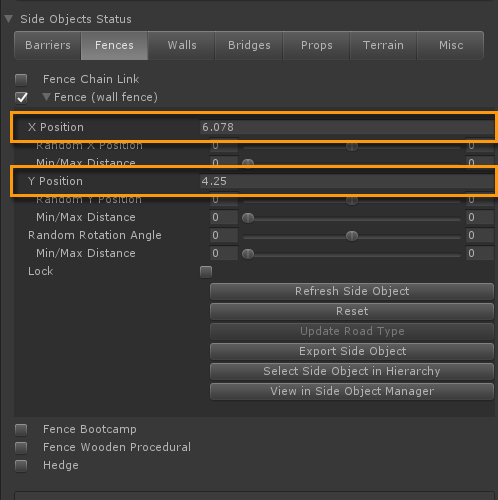Collapse the Side Objects Status section
This screenshot has height=500, width=498.
pyautogui.click(x=9, y=19)
